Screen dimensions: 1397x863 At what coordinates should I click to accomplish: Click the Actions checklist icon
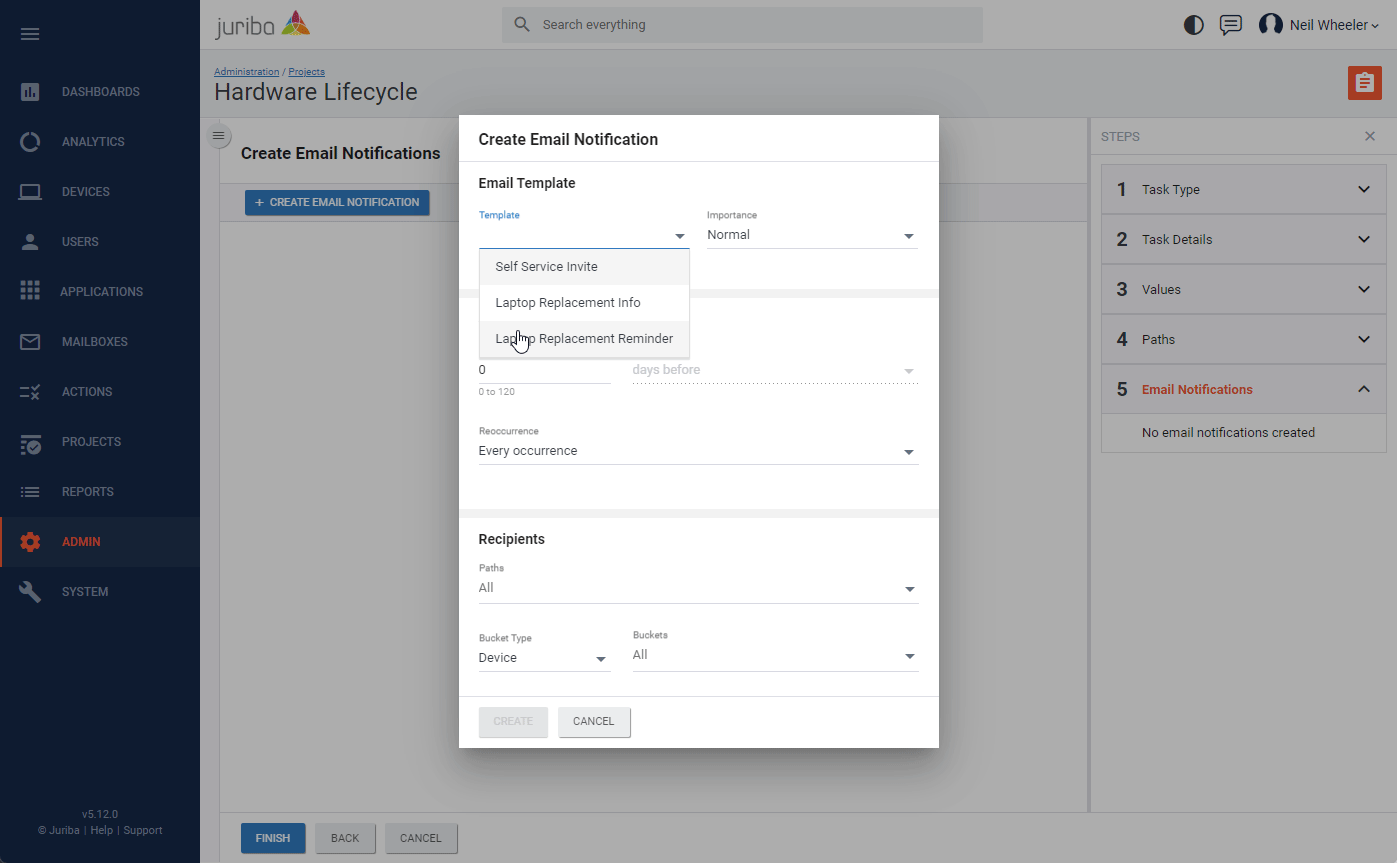(30, 392)
